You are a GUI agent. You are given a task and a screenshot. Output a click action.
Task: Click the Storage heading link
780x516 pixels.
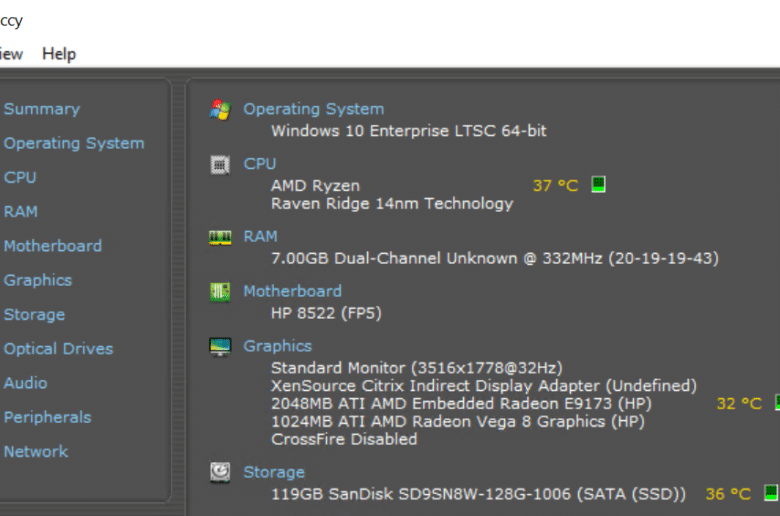click(274, 472)
